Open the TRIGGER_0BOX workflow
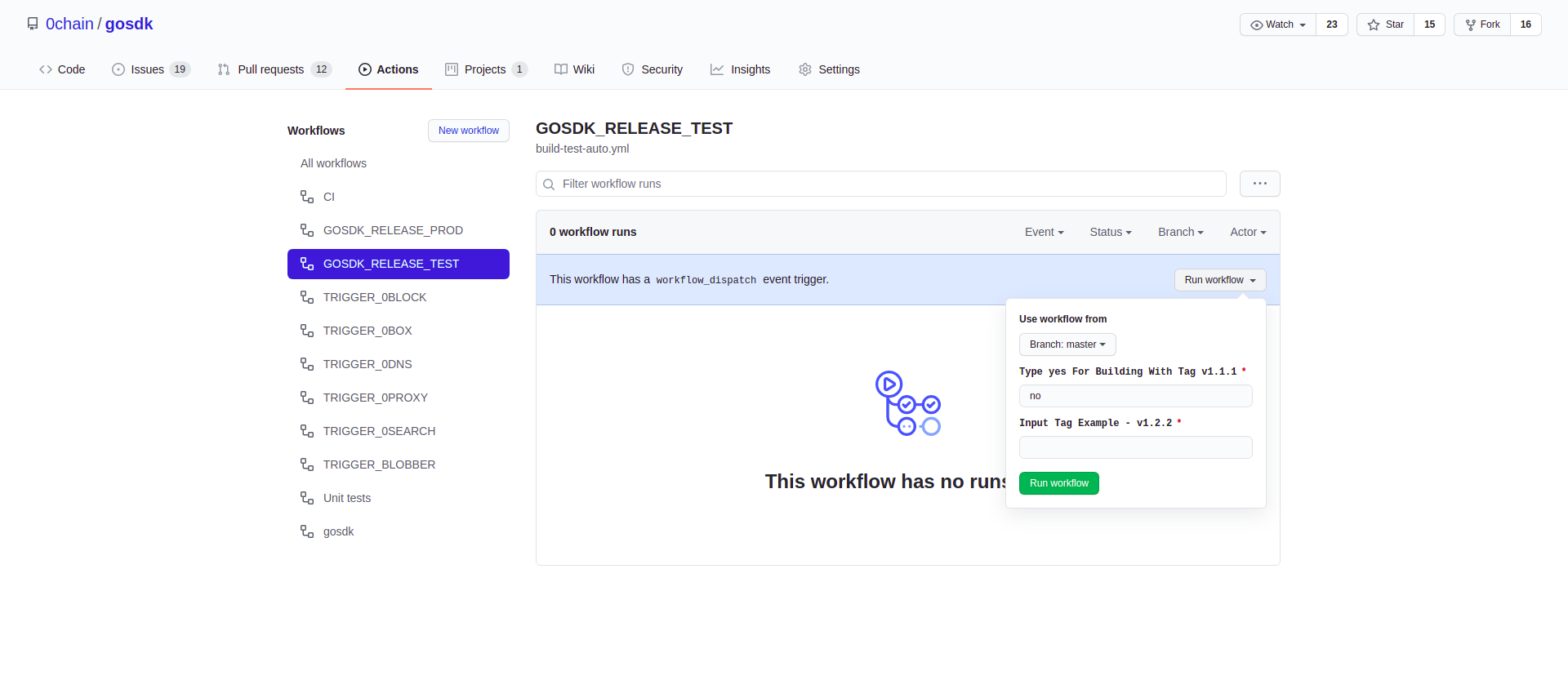This screenshot has width=1568, height=680. (x=399, y=331)
